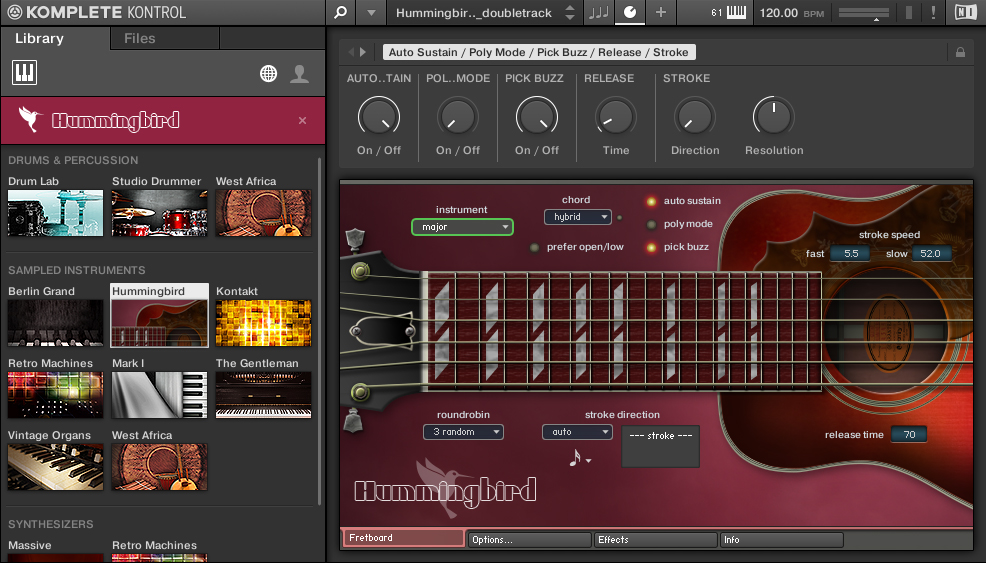Select the factory content globe icon
This screenshot has width=986, height=563.
point(268,73)
